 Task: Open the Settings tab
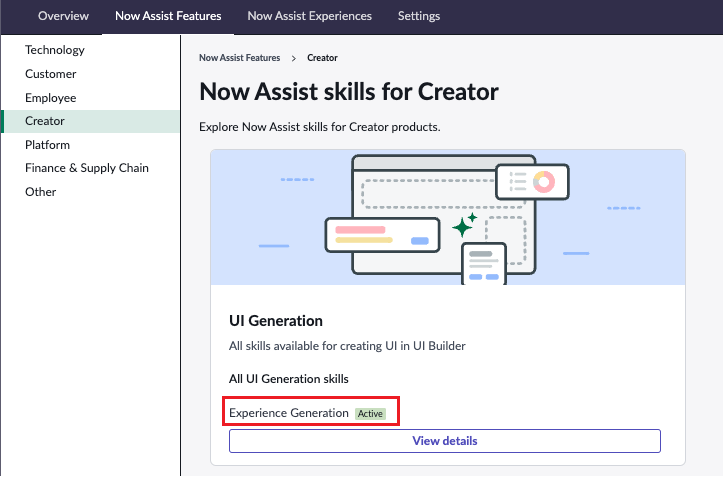pos(419,16)
